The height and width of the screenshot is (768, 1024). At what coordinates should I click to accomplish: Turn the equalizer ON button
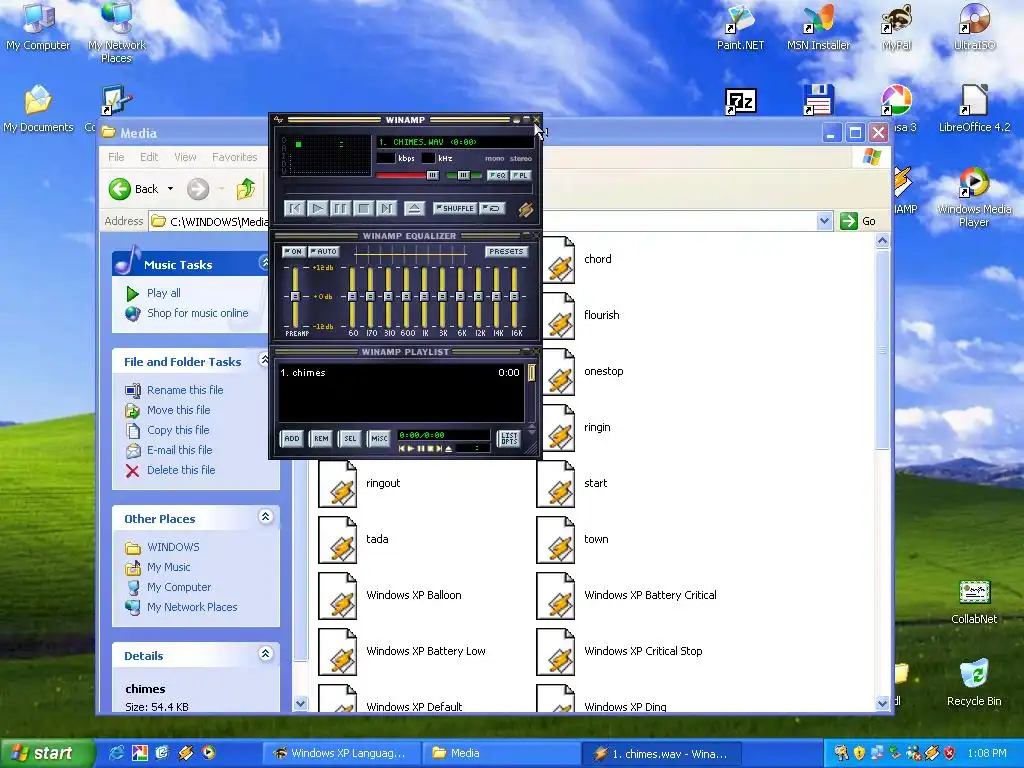pyautogui.click(x=293, y=251)
